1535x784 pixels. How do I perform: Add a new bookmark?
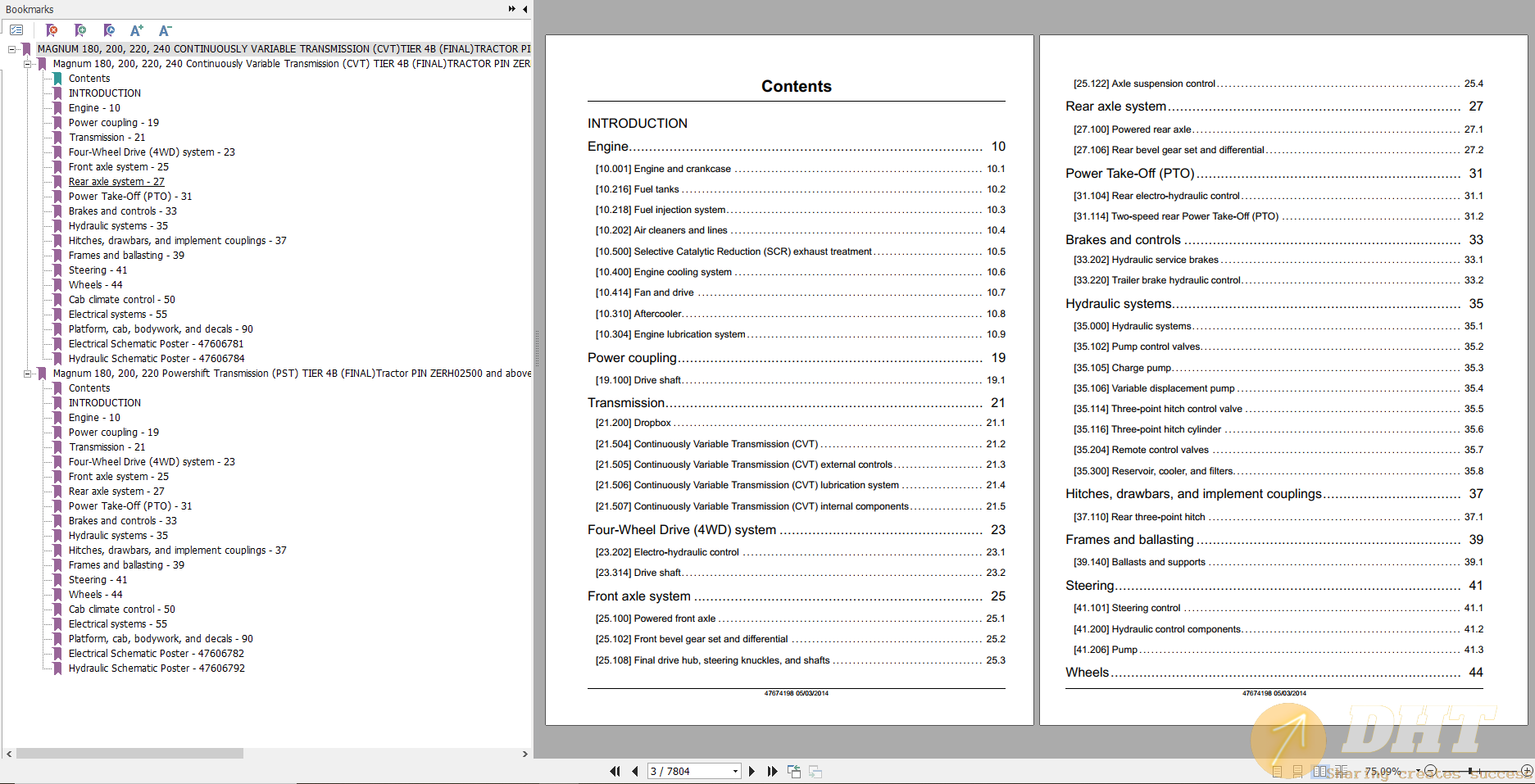80,30
